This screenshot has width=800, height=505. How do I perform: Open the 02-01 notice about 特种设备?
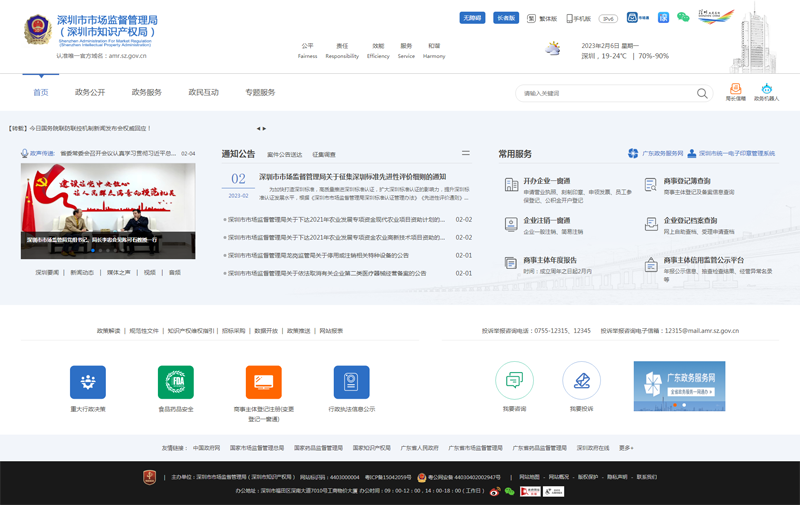pos(316,255)
